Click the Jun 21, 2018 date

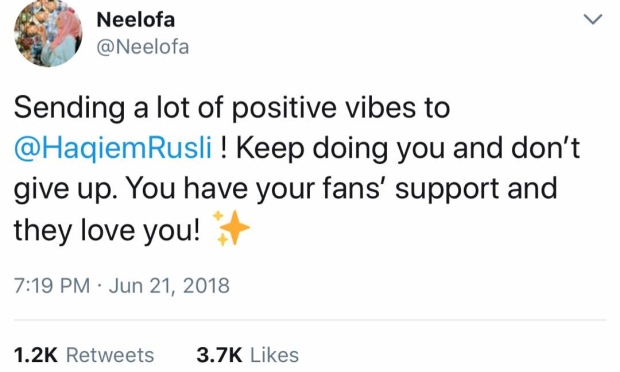pos(169,285)
